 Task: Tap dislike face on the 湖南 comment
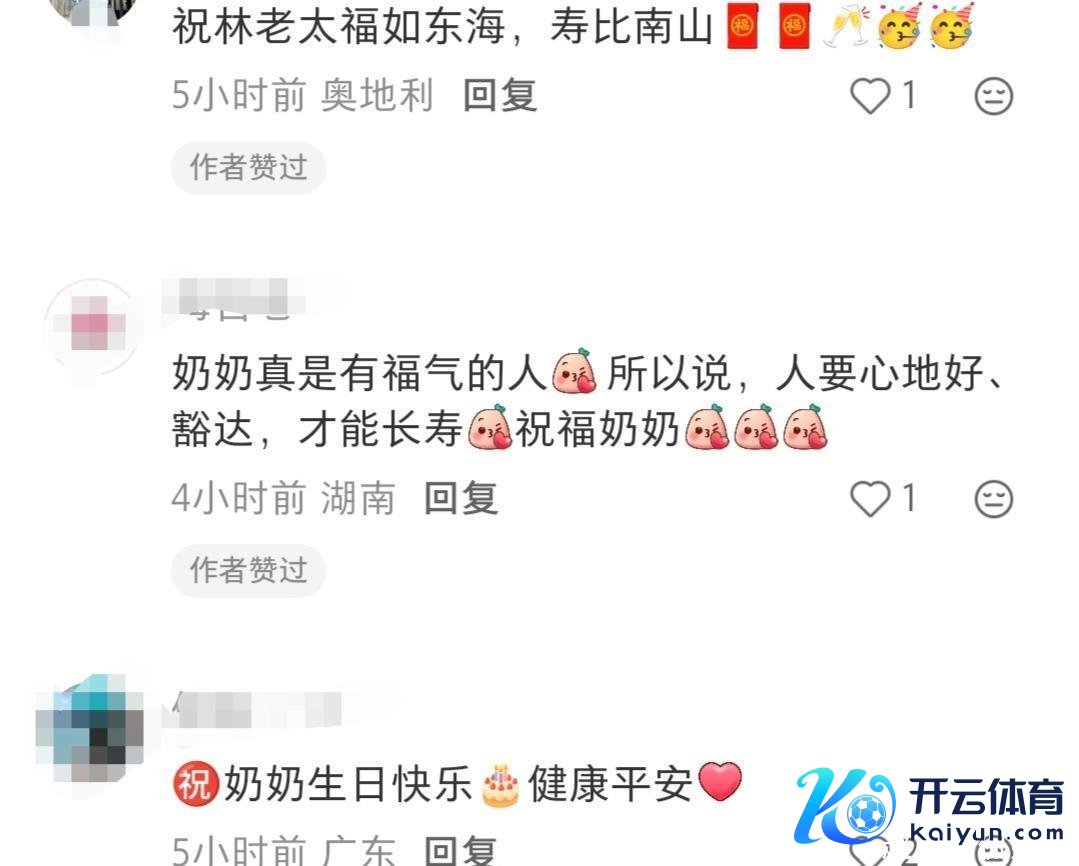(994, 498)
